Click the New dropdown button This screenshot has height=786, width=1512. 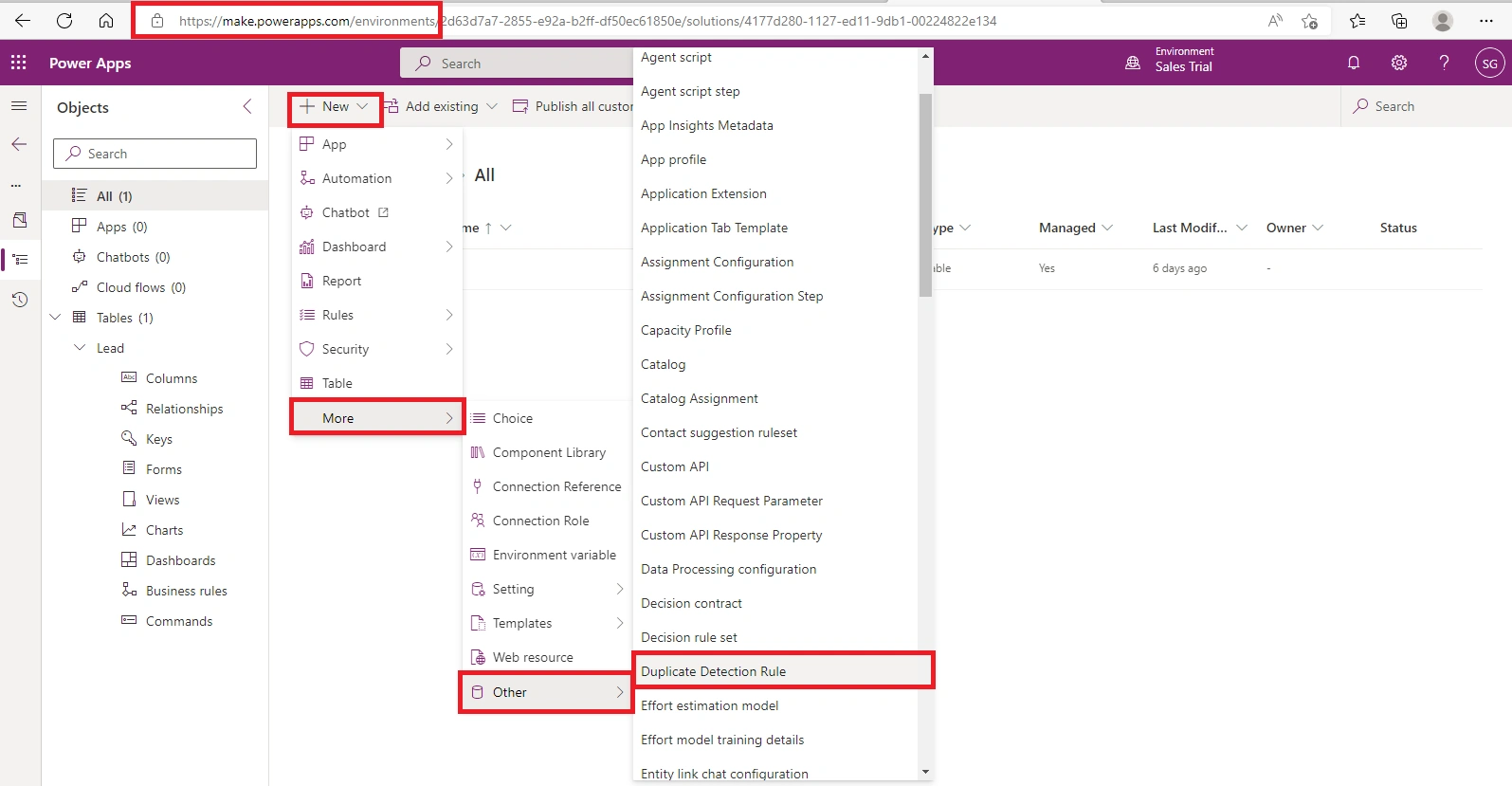click(x=335, y=106)
